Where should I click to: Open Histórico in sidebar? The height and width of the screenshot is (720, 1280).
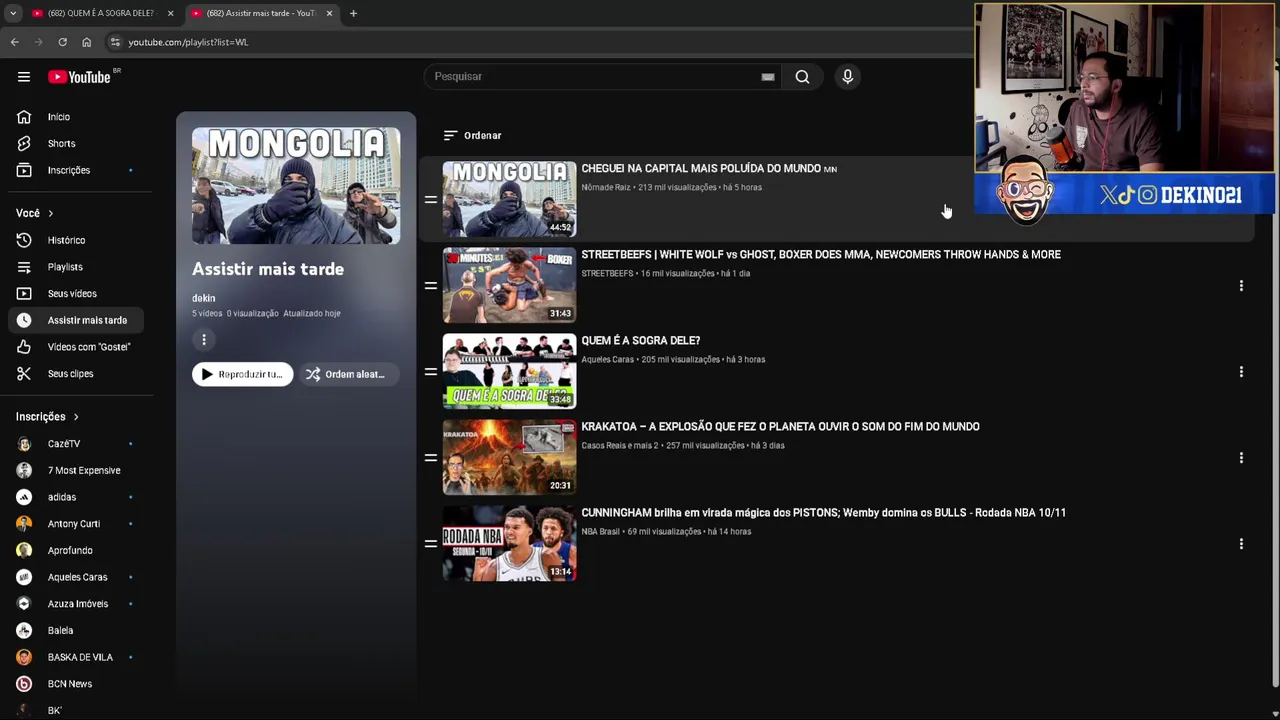(78, 240)
